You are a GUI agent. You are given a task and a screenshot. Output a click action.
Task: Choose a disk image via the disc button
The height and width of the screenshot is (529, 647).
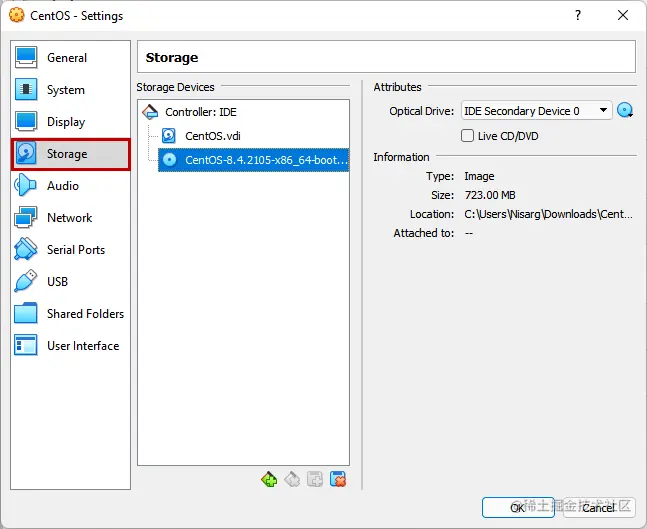(x=625, y=111)
